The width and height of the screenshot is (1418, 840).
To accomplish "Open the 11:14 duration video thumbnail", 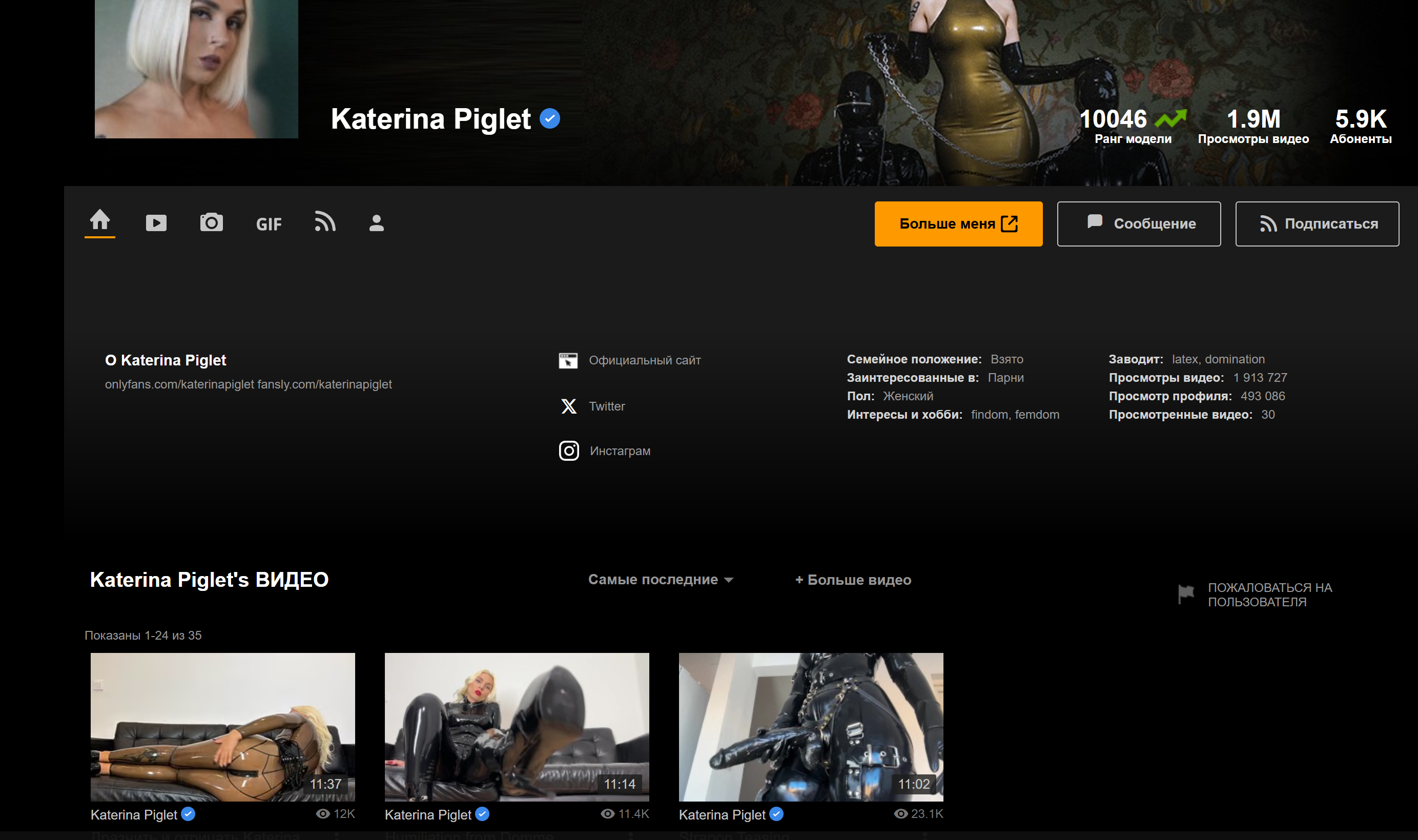I will (x=517, y=727).
